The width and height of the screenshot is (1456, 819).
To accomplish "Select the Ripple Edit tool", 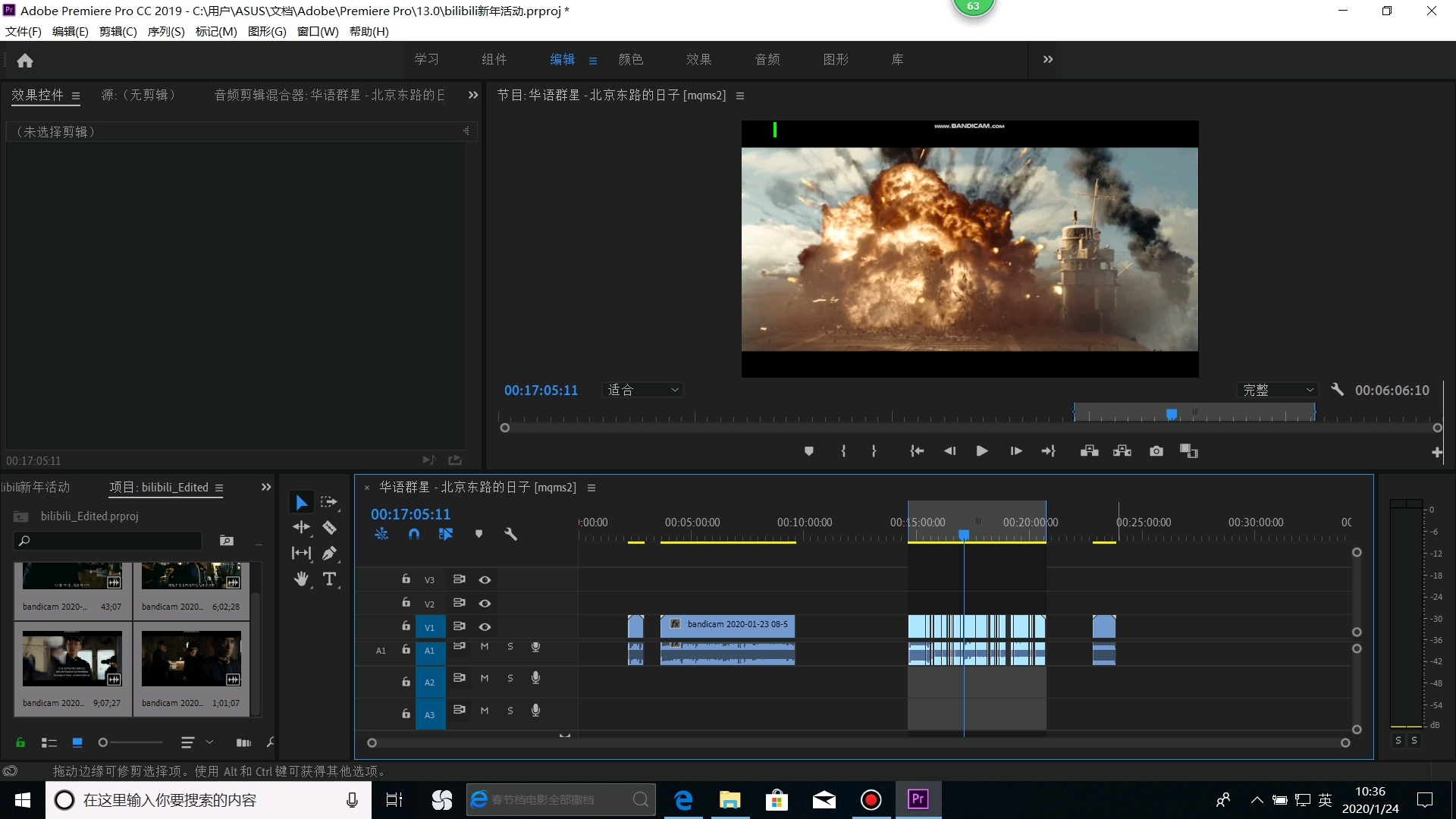I will pyautogui.click(x=301, y=527).
